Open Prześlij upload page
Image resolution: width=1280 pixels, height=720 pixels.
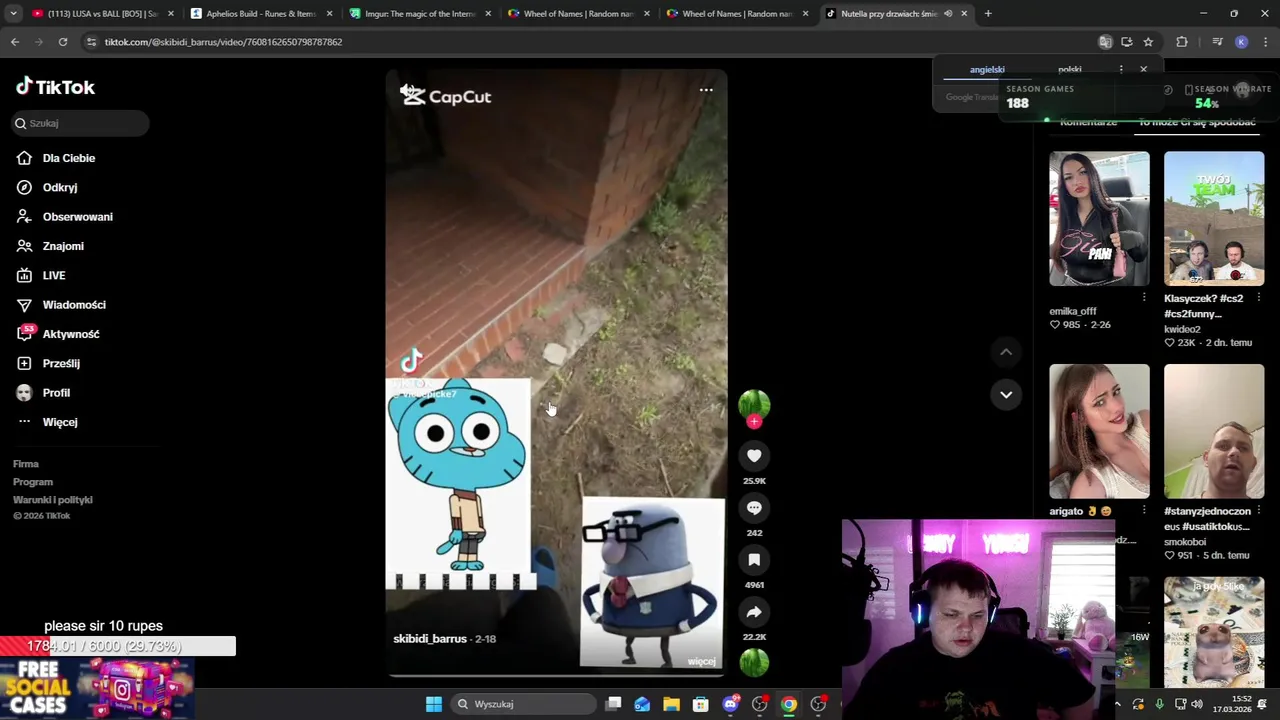(61, 363)
